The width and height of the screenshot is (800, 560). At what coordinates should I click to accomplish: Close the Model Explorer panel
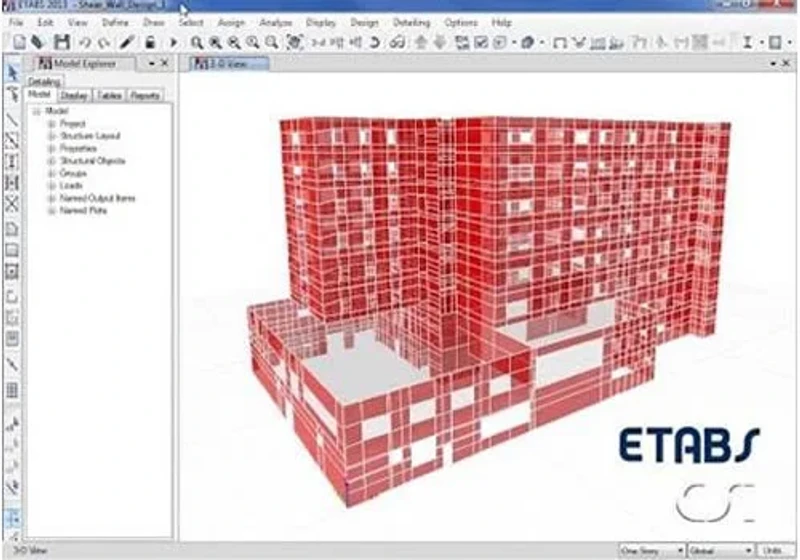(164, 64)
